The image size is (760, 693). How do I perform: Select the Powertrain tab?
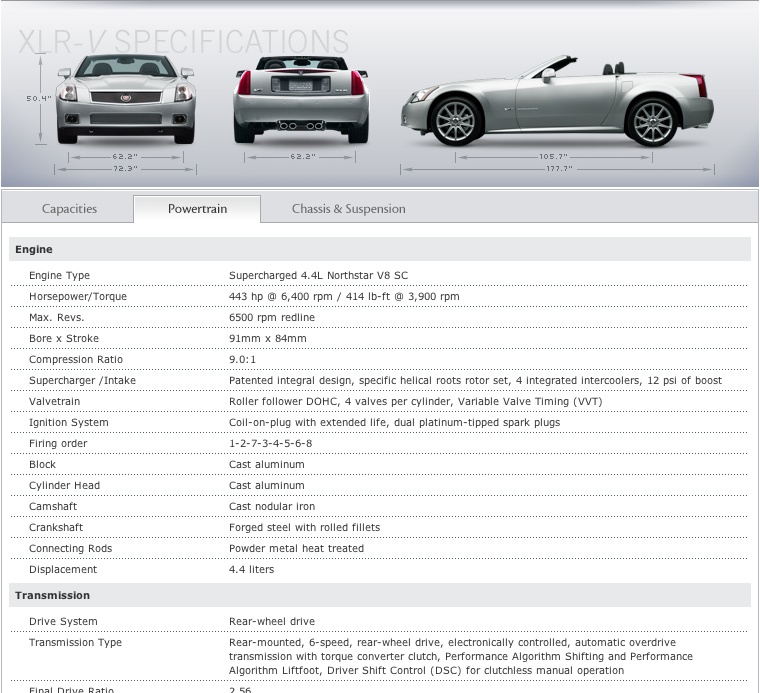click(197, 209)
